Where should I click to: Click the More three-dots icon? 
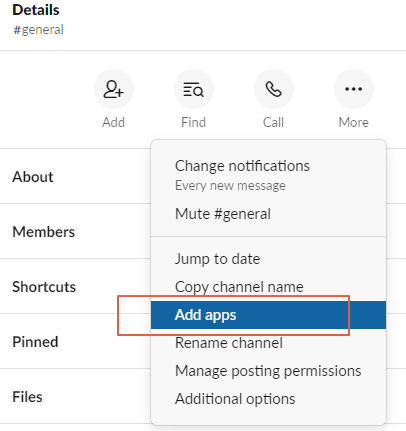[354, 89]
